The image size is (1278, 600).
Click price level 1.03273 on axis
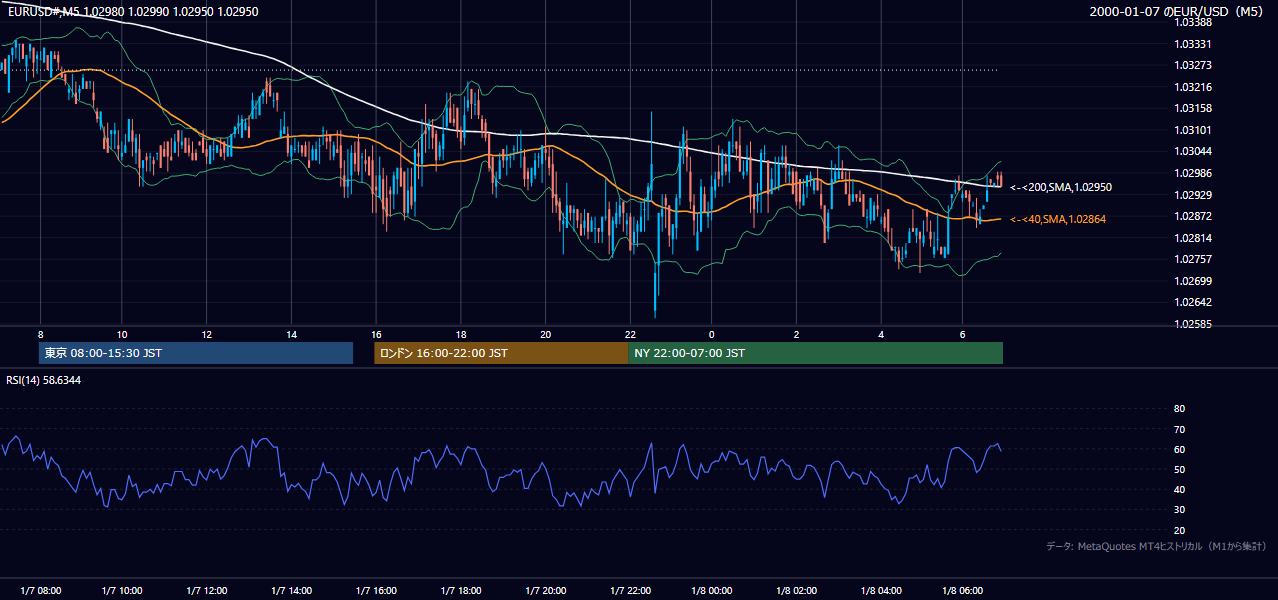(x=1195, y=65)
